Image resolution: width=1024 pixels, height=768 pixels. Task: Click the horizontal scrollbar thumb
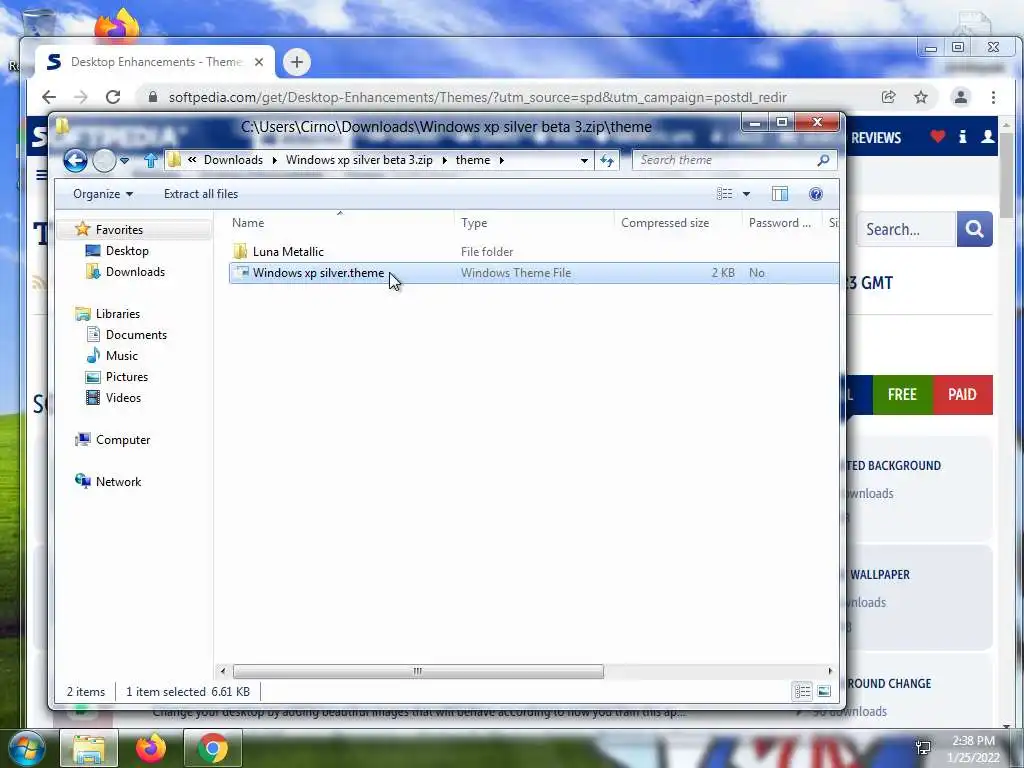[x=418, y=671]
